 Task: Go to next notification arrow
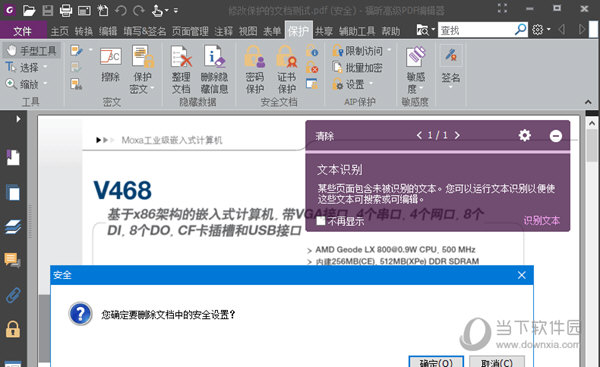pyautogui.click(x=457, y=135)
